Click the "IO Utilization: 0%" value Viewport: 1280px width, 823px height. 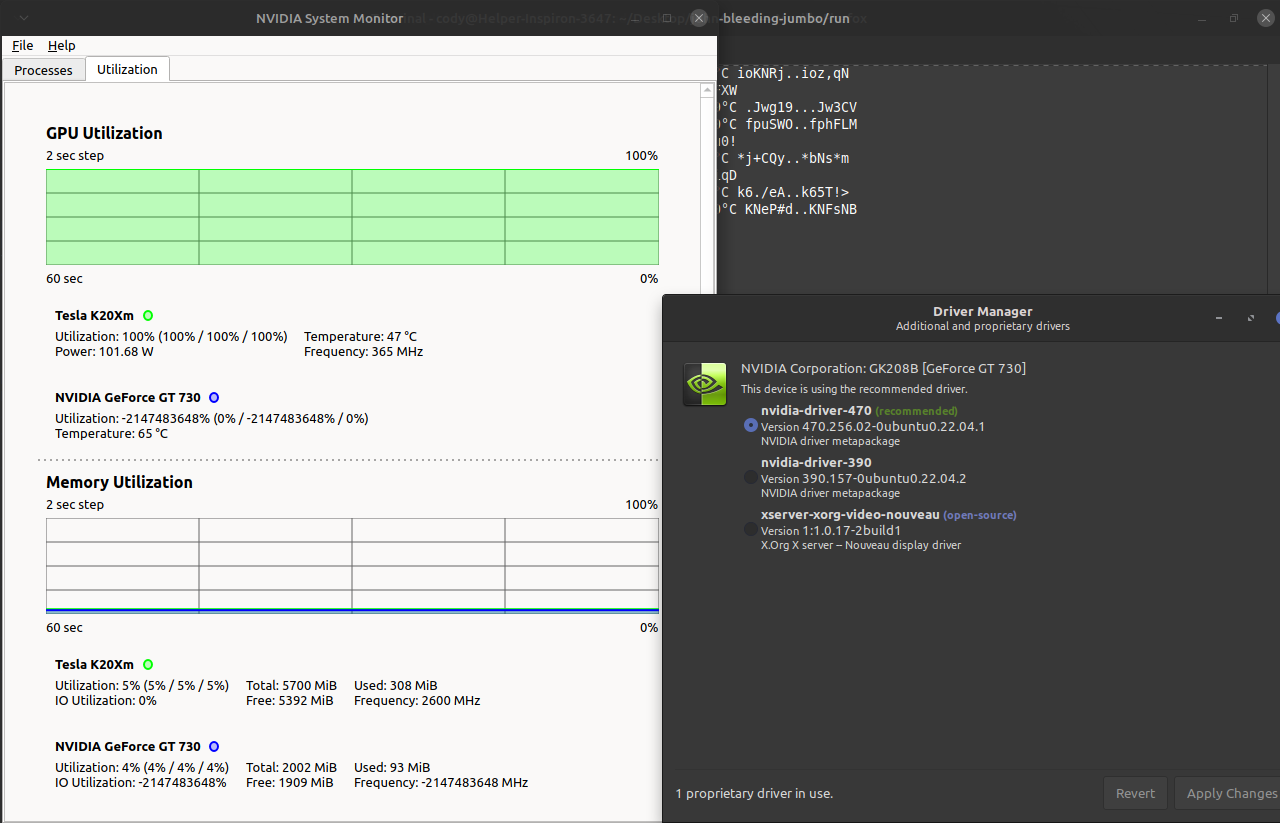click(106, 701)
